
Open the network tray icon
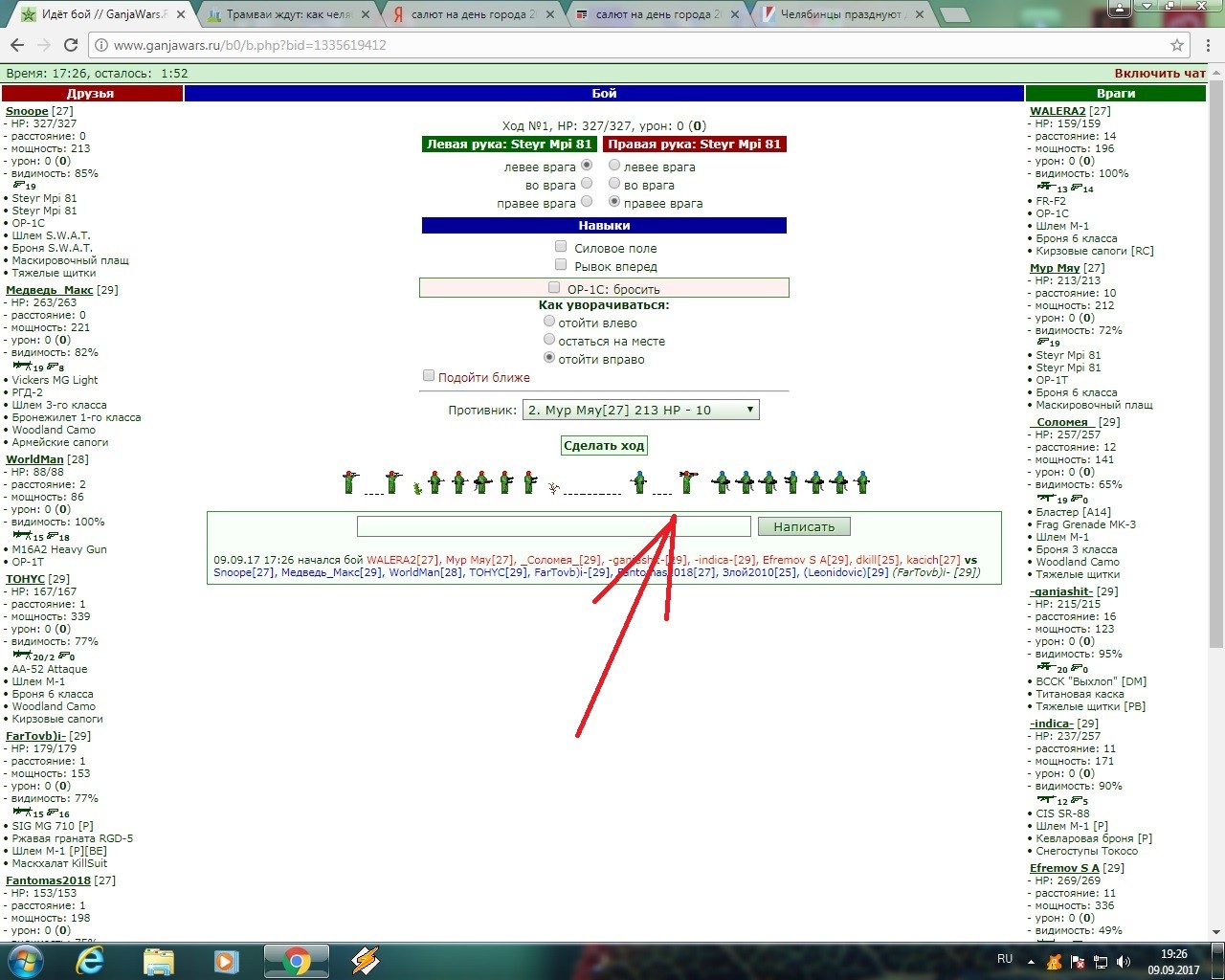pyautogui.click(x=1101, y=962)
